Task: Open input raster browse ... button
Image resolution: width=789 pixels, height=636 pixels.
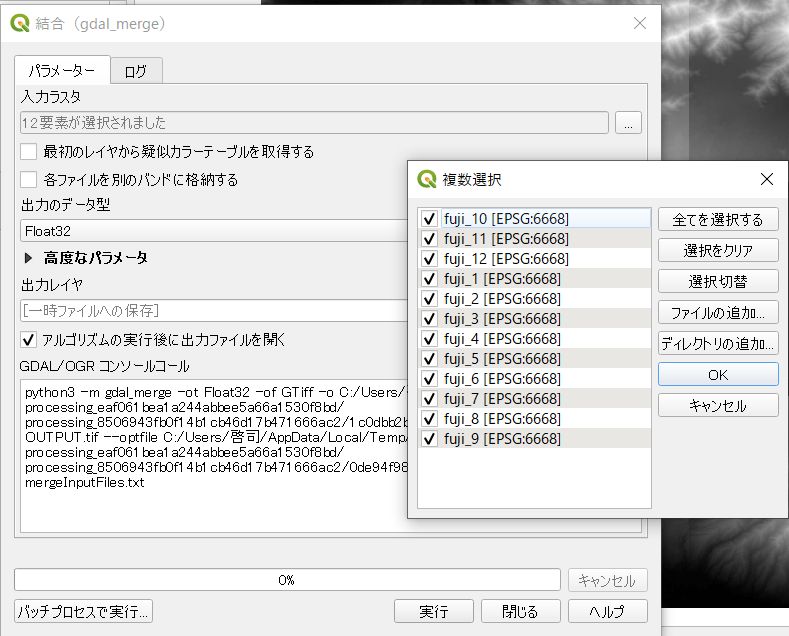Action: (x=628, y=123)
